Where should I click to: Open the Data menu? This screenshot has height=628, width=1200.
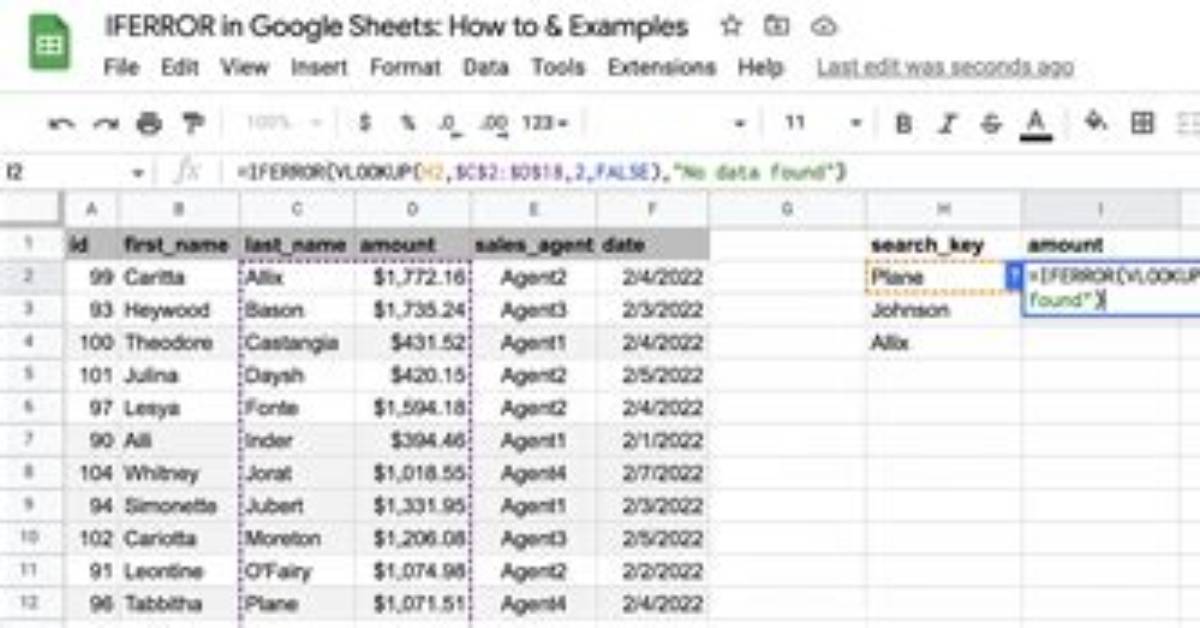(x=486, y=68)
